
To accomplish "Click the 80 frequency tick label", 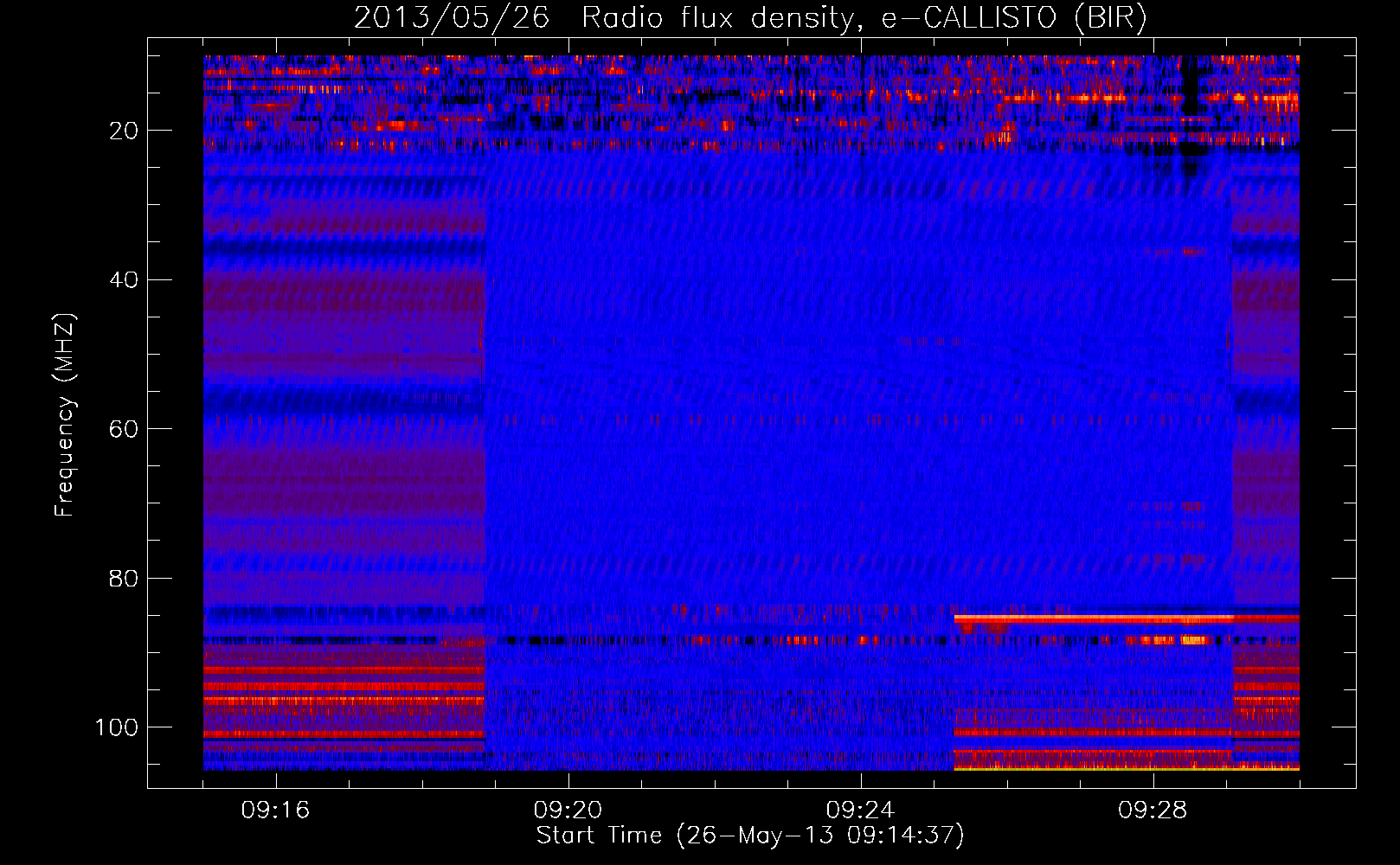I will [125, 578].
